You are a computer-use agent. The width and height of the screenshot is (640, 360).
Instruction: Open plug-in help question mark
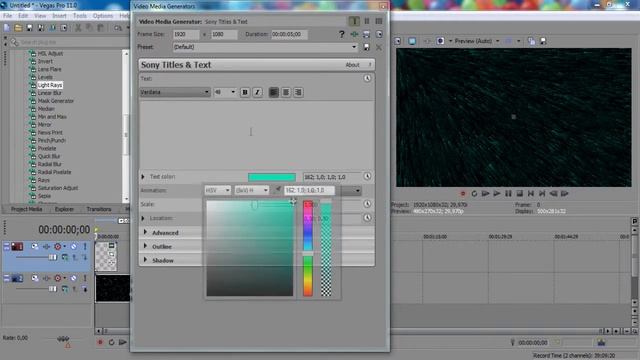342,34
